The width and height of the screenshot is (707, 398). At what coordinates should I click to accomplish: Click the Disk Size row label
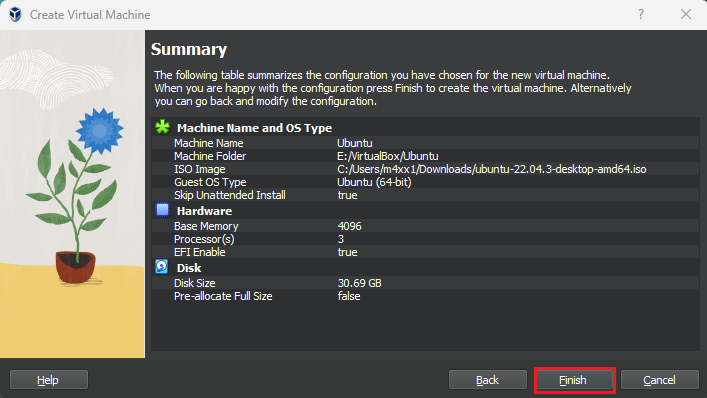tap(195, 283)
